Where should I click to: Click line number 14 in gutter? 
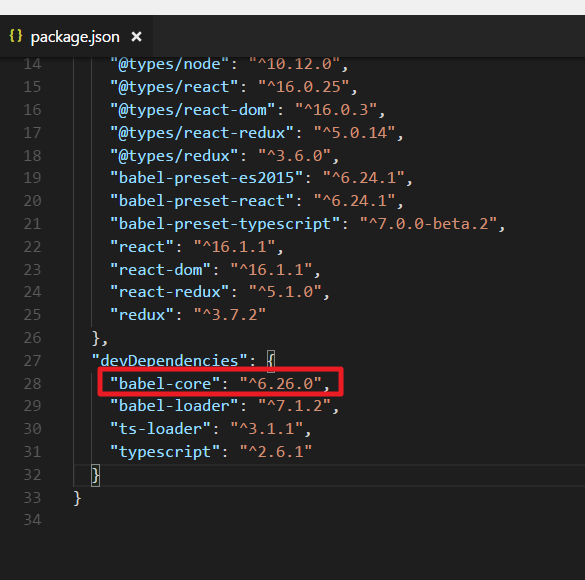click(x=32, y=64)
